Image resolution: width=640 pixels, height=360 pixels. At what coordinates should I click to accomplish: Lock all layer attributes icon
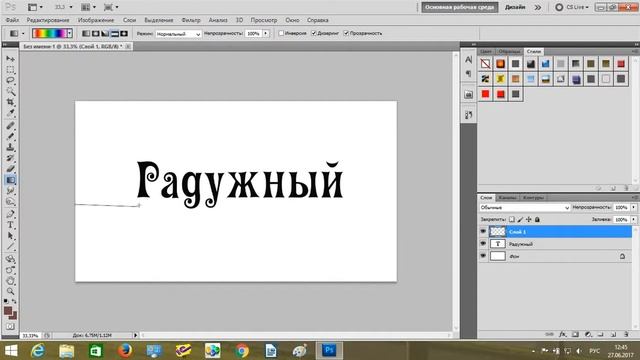[x=537, y=220]
